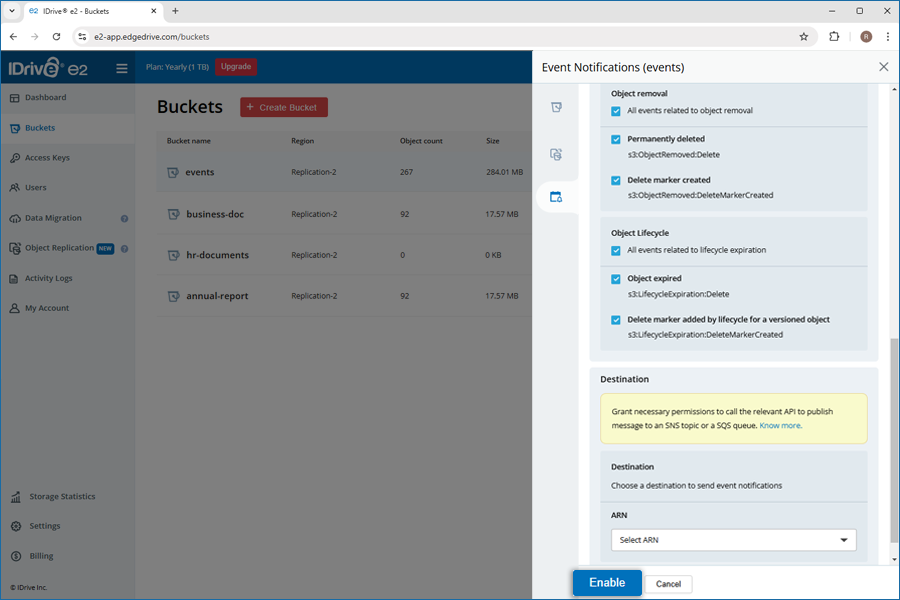Uncheck All events related to lifecycle expiration
Viewport: 900px width, 600px height.
(616, 250)
